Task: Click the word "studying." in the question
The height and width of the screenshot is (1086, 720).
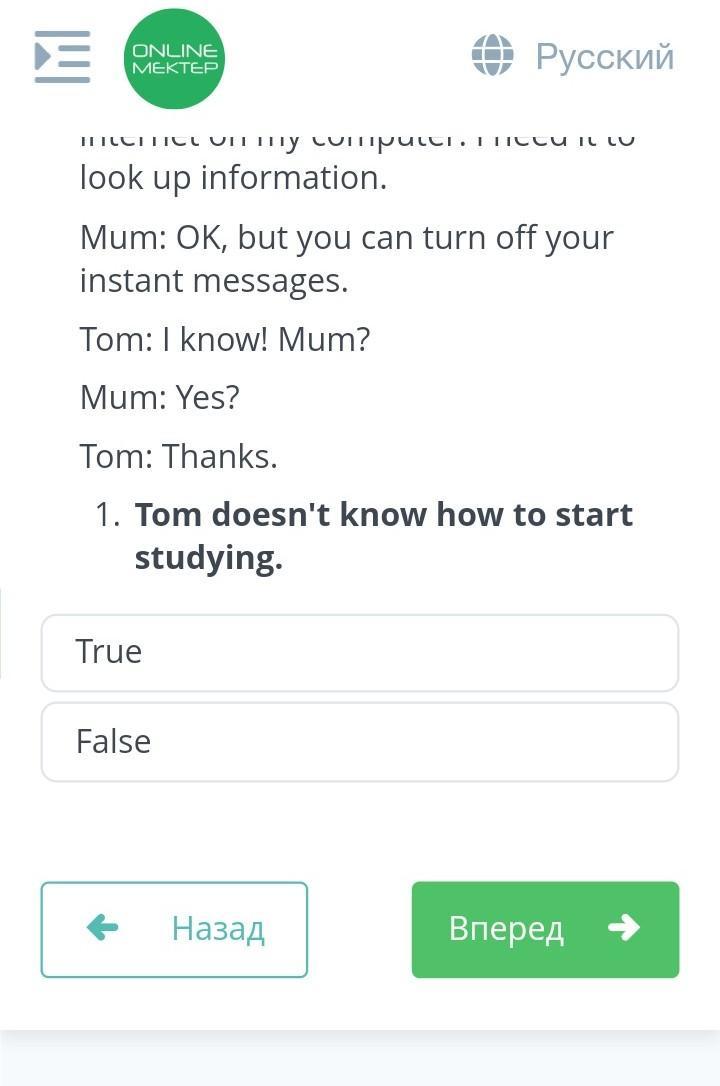Action: pyautogui.click(x=209, y=558)
